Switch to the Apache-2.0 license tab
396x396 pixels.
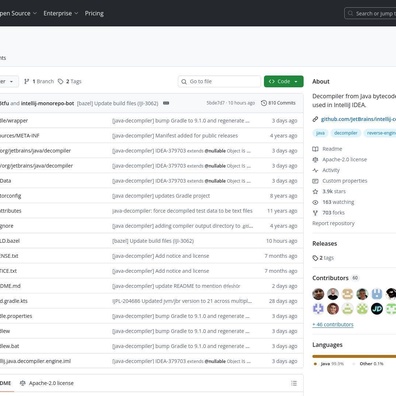click(47, 383)
